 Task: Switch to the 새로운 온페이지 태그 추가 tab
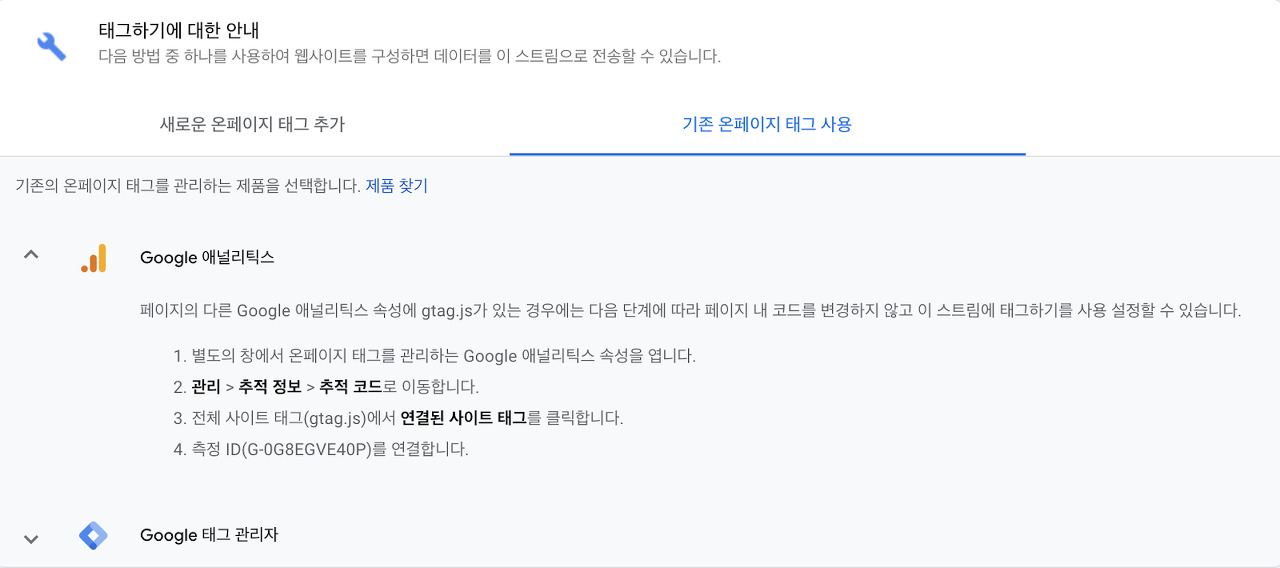253,125
